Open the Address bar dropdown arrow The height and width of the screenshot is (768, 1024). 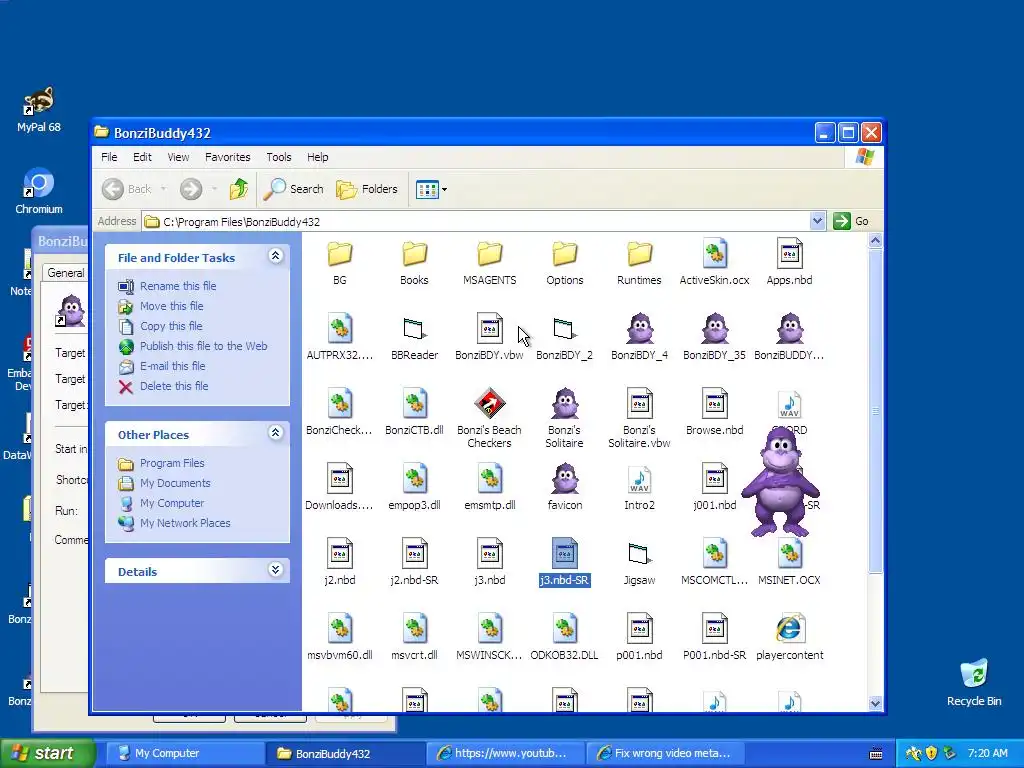(817, 221)
